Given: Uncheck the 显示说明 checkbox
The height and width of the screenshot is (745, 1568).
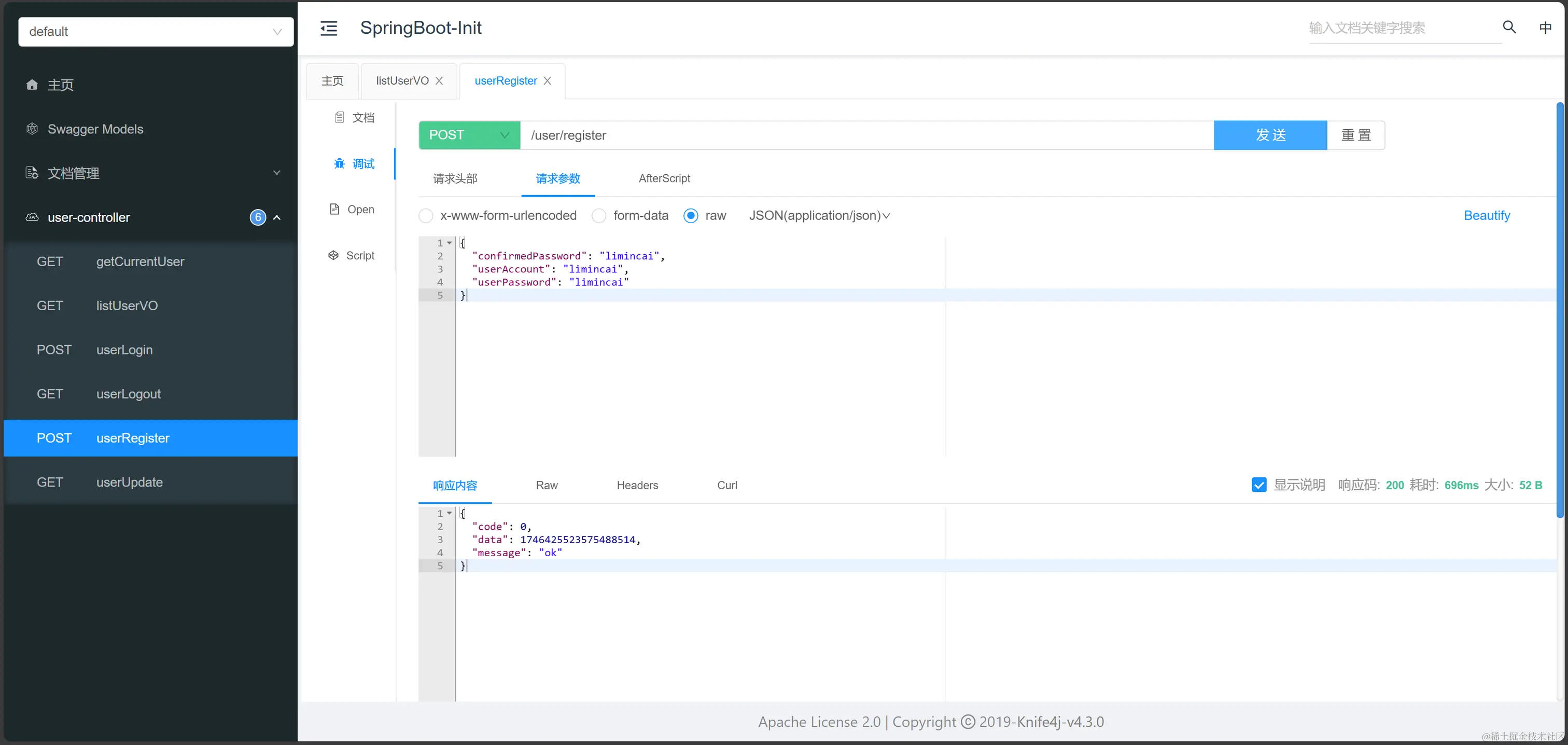Looking at the screenshot, I should [x=1259, y=485].
